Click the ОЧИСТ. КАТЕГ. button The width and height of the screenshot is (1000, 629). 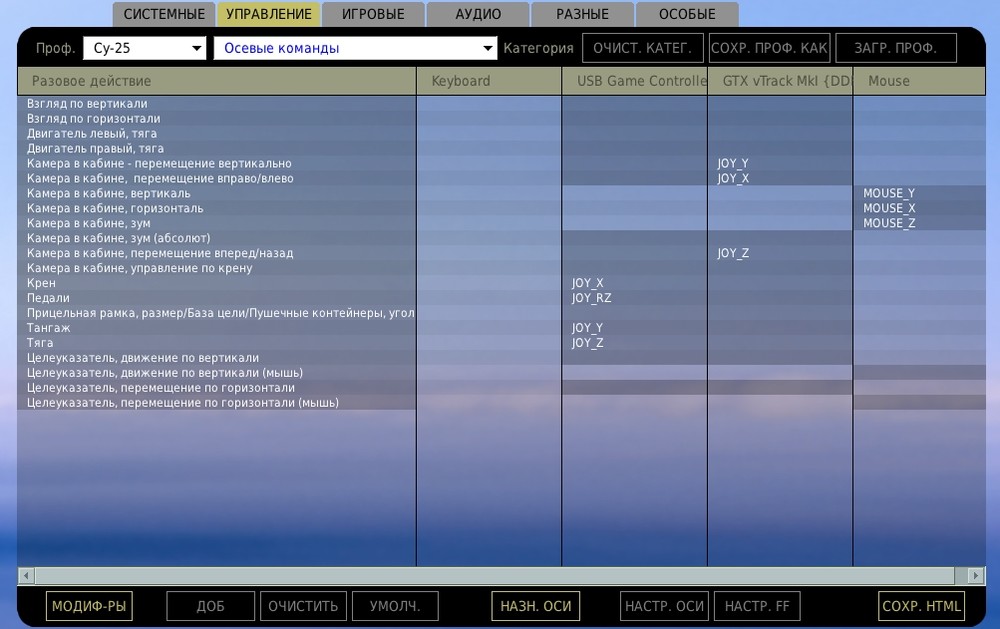coord(643,47)
